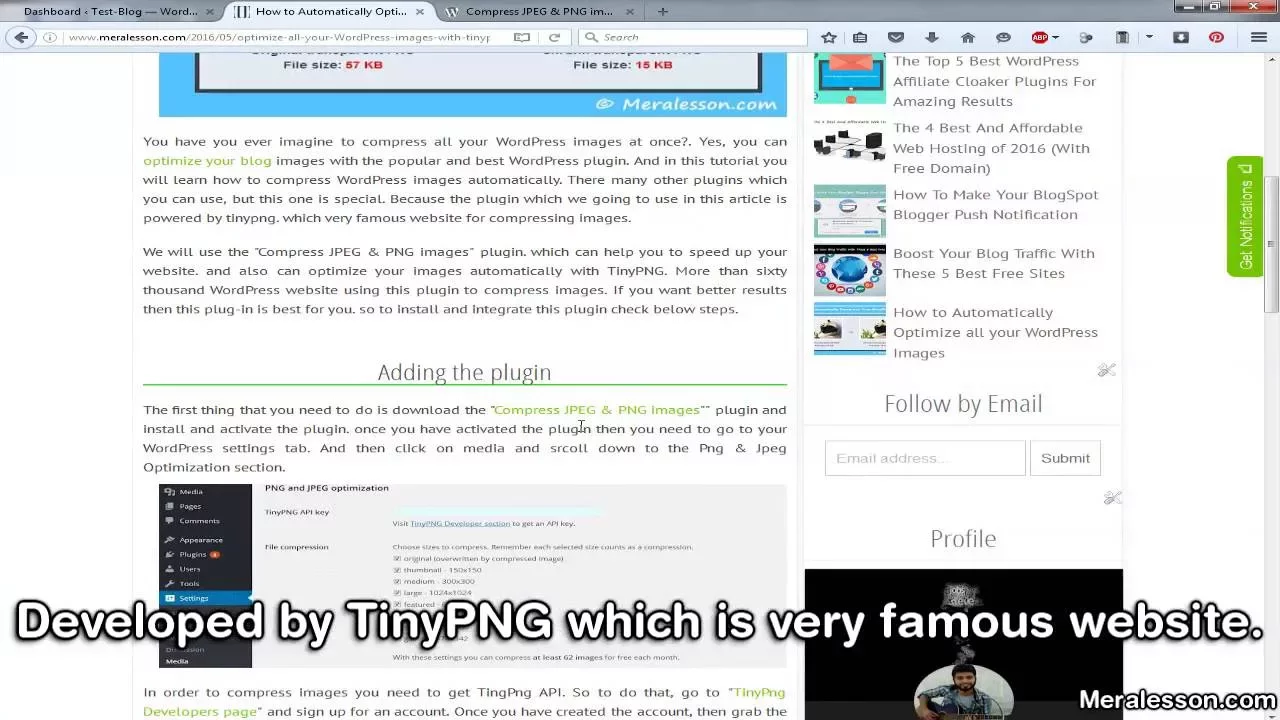
Task: Click the Adblock Plus ABP icon
Action: coord(1040,37)
